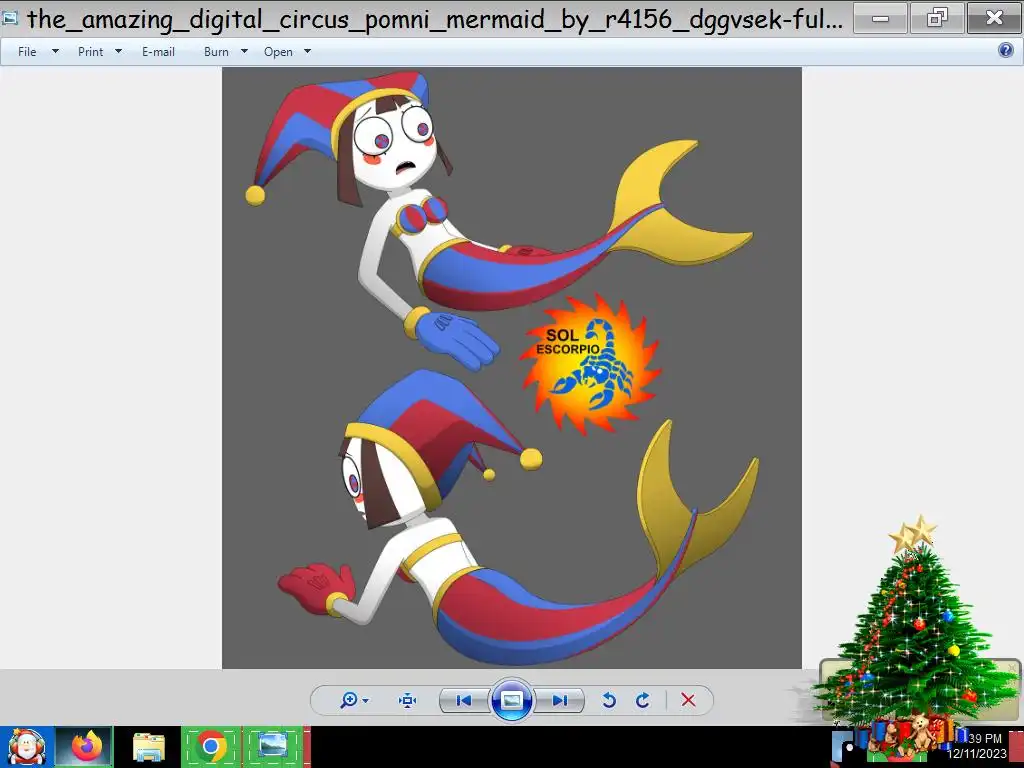The width and height of the screenshot is (1024, 768).
Task: Restore down the Photo Viewer window
Action: tap(937, 18)
